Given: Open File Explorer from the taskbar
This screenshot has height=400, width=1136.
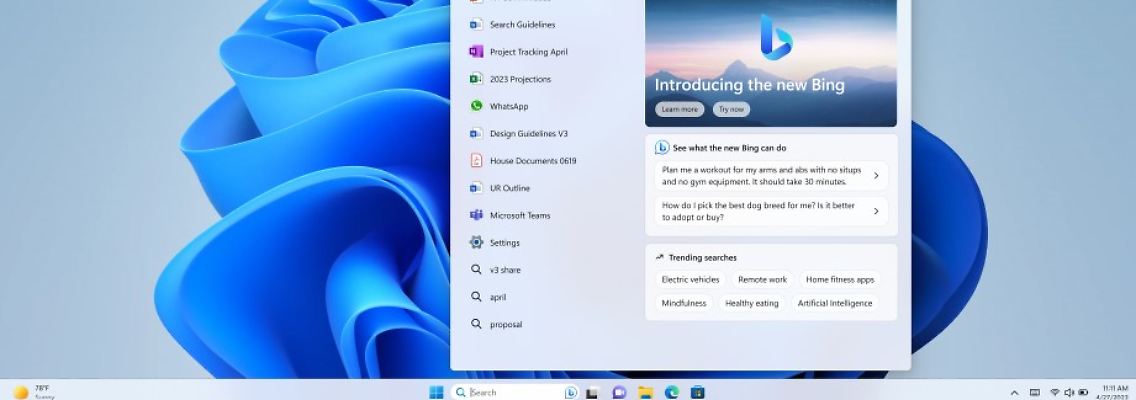Looking at the screenshot, I should pyautogui.click(x=646, y=392).
